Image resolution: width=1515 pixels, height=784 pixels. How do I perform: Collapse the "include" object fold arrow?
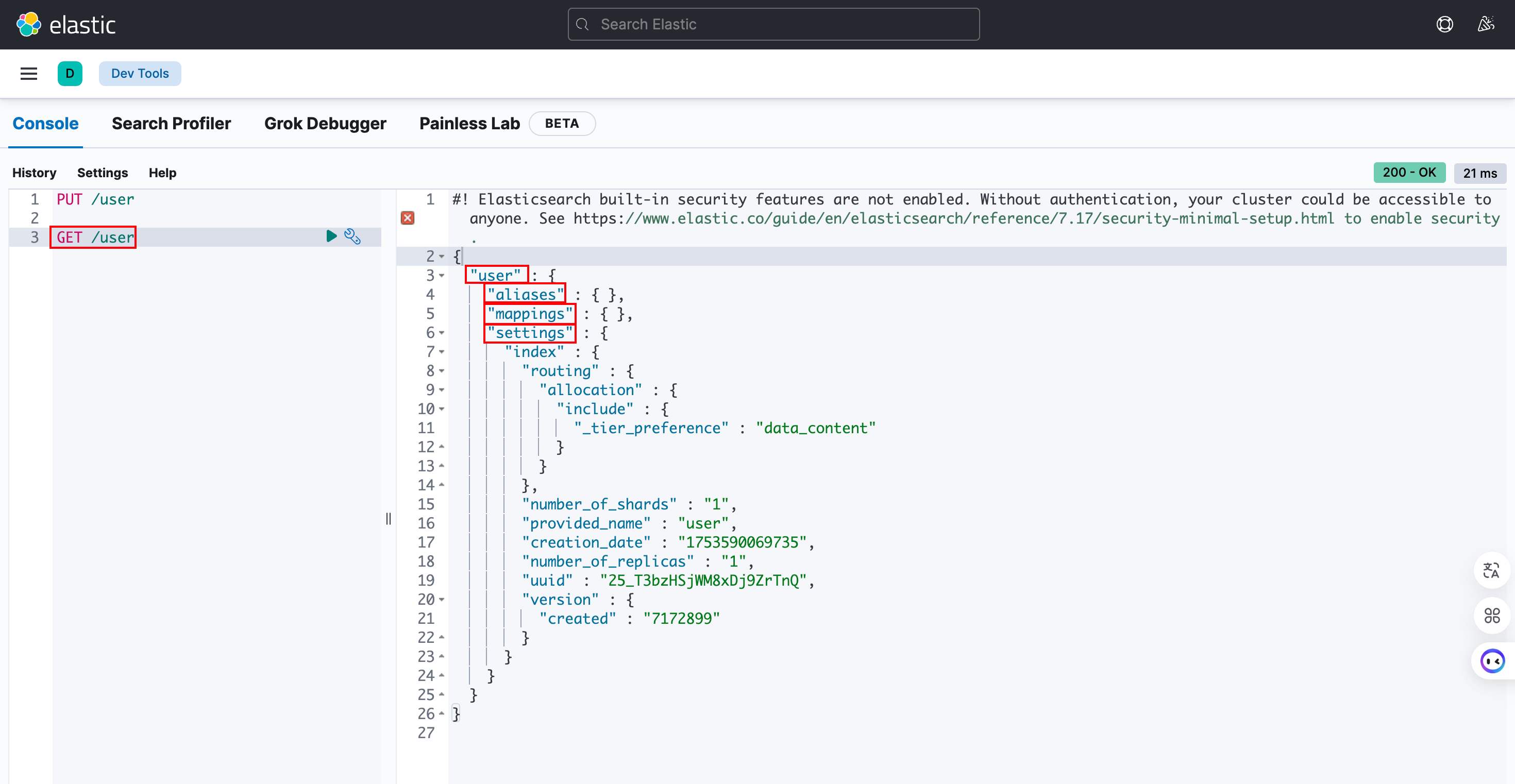tap(442, 408)
